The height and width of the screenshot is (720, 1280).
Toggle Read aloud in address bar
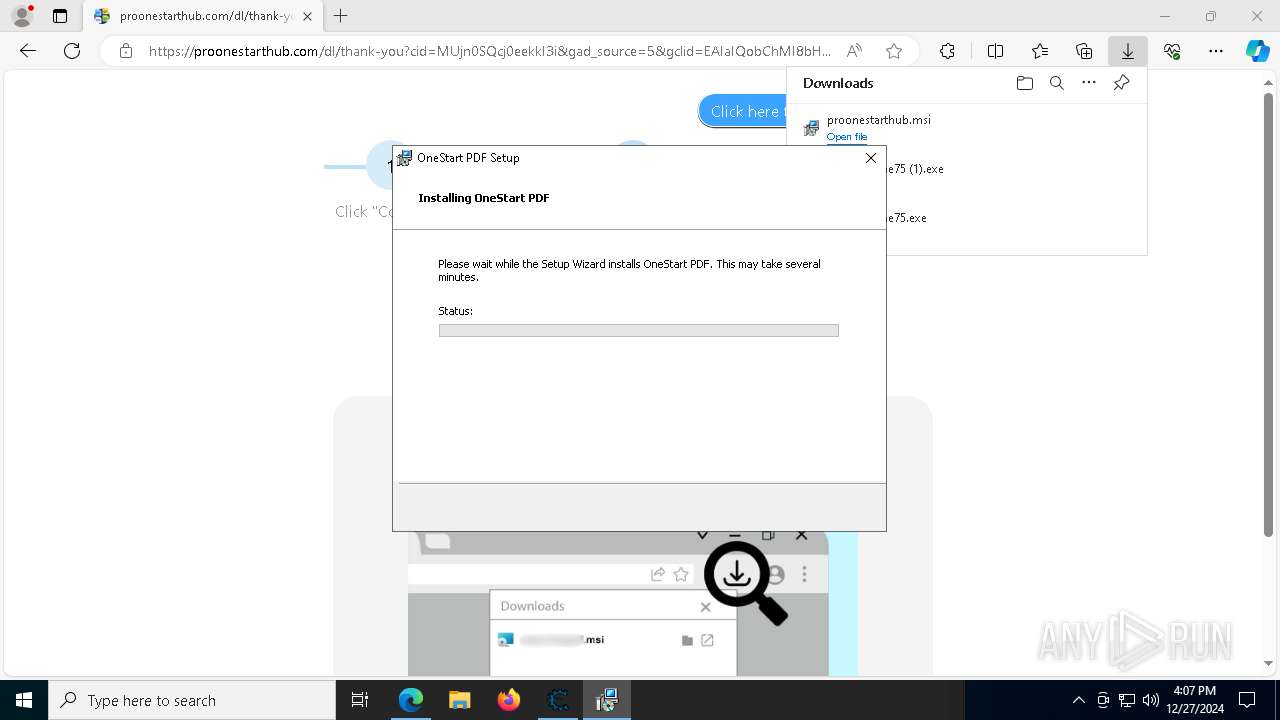854,51
